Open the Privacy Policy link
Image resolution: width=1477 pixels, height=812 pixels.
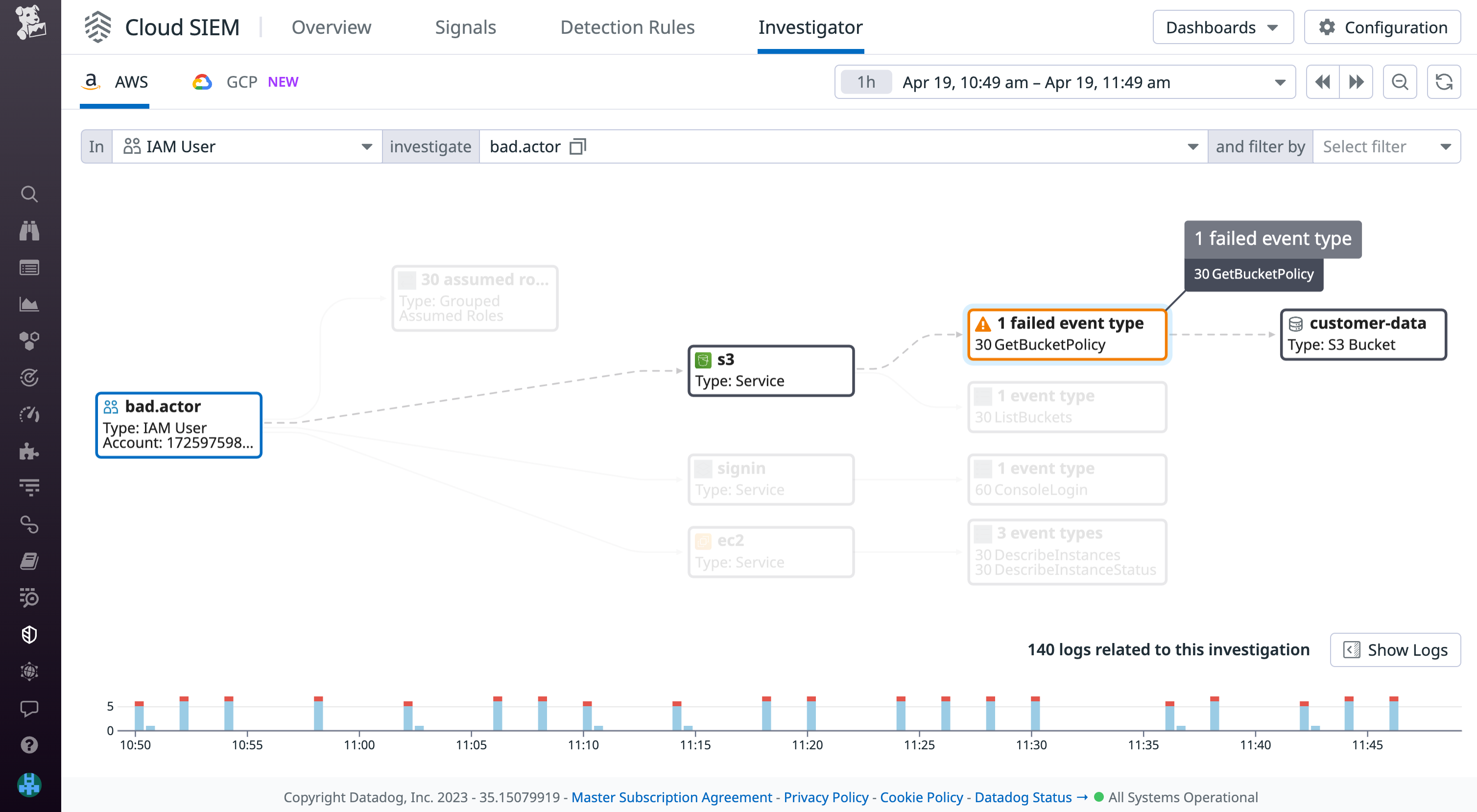pyautogui.click(x=826, y=797)
